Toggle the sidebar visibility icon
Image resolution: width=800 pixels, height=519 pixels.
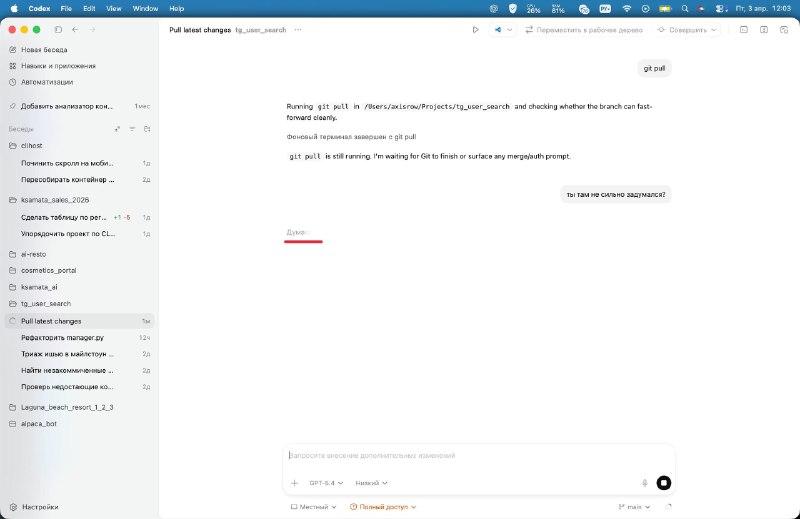58,30
